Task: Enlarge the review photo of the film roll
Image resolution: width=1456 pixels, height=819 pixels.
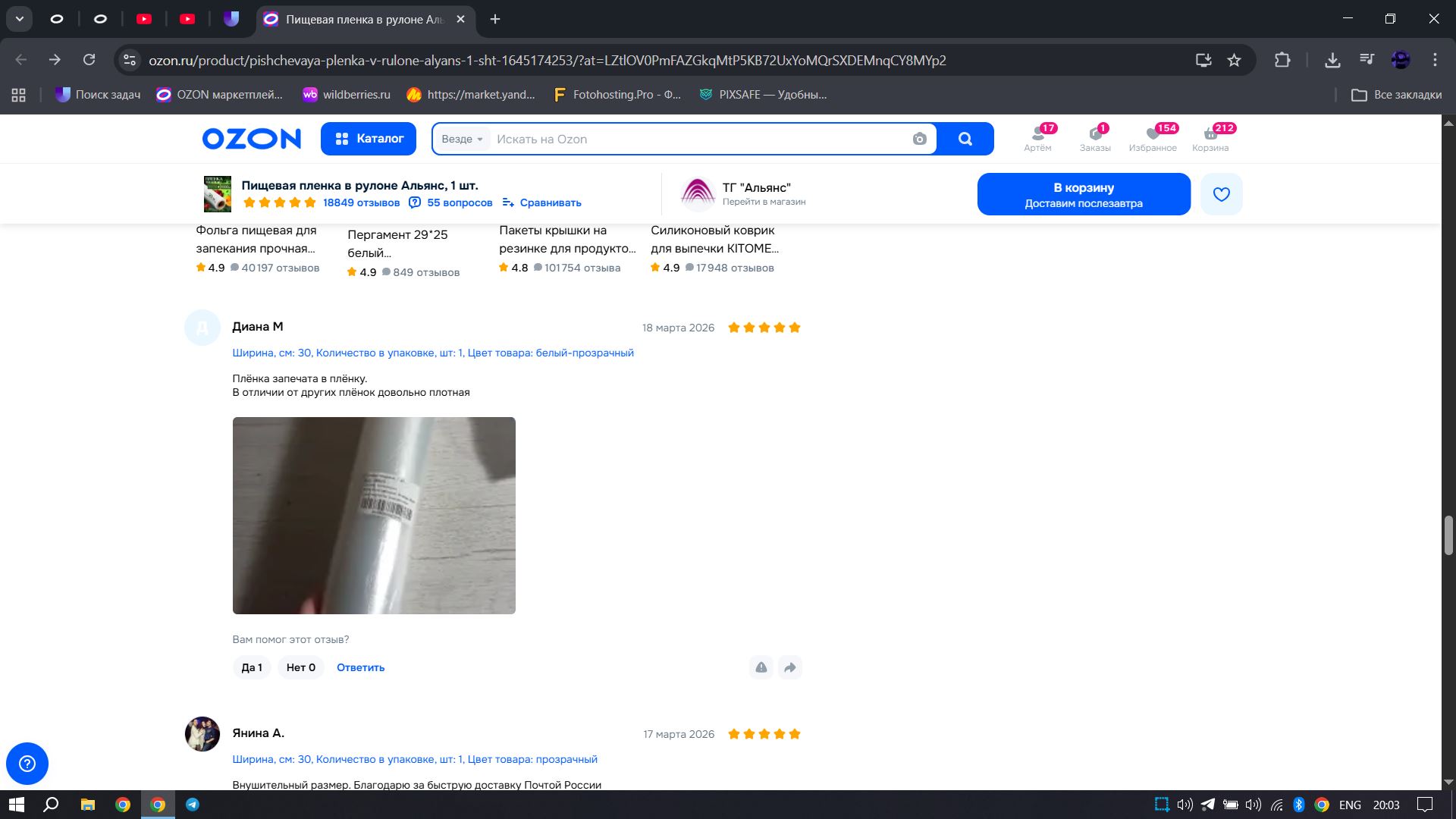Action: (374, 516)
